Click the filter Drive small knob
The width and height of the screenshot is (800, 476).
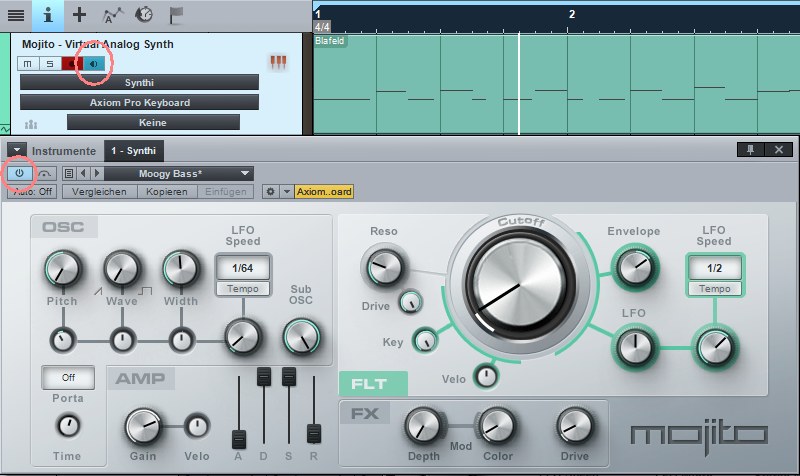pos(411,302)
